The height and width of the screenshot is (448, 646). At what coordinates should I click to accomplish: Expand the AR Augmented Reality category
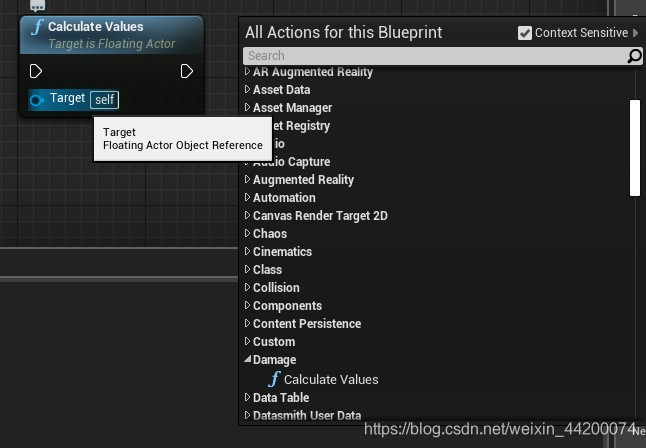tap(247, 72)
